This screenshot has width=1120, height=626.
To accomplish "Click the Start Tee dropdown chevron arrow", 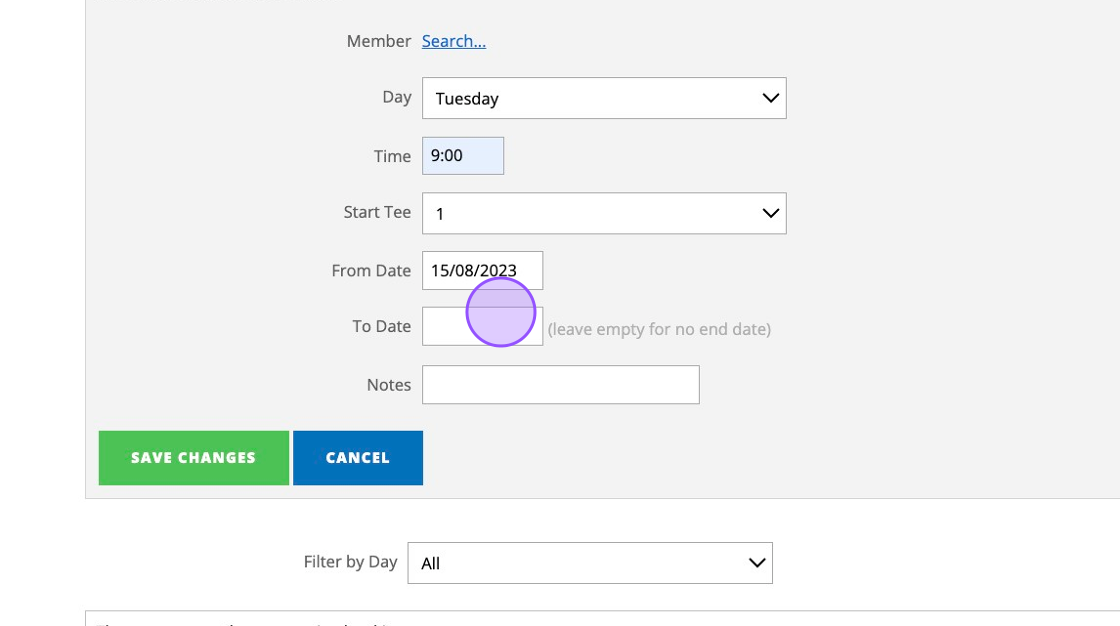I will coord(770,213).
